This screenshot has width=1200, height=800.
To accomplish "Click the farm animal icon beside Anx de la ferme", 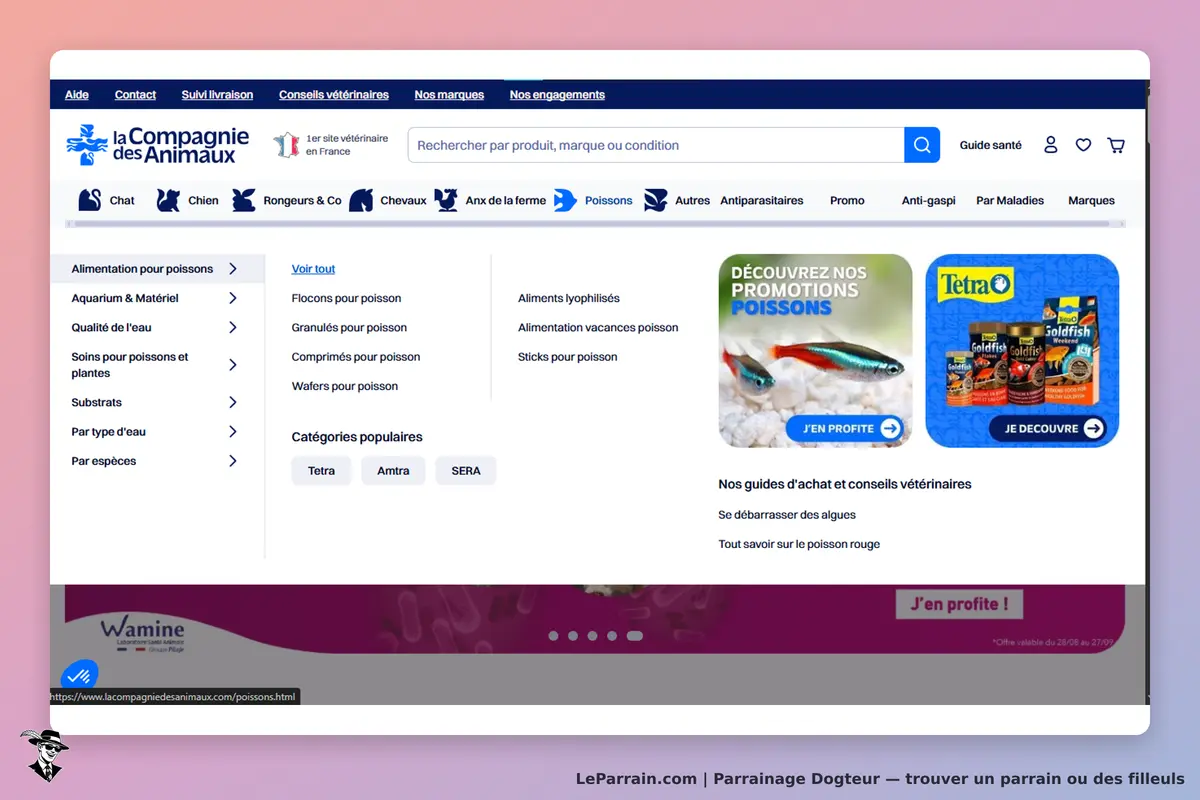I will (446, 200).
